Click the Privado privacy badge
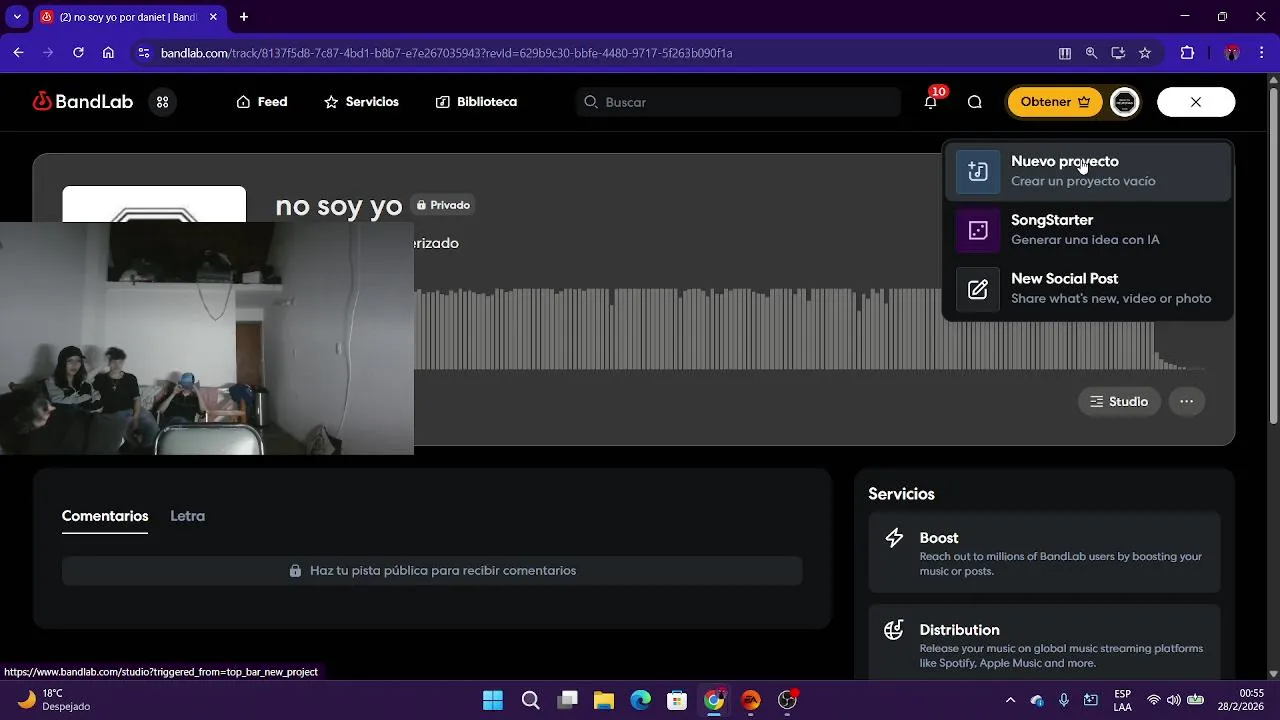The image size is (1280, 720). (x=443, y=205)
